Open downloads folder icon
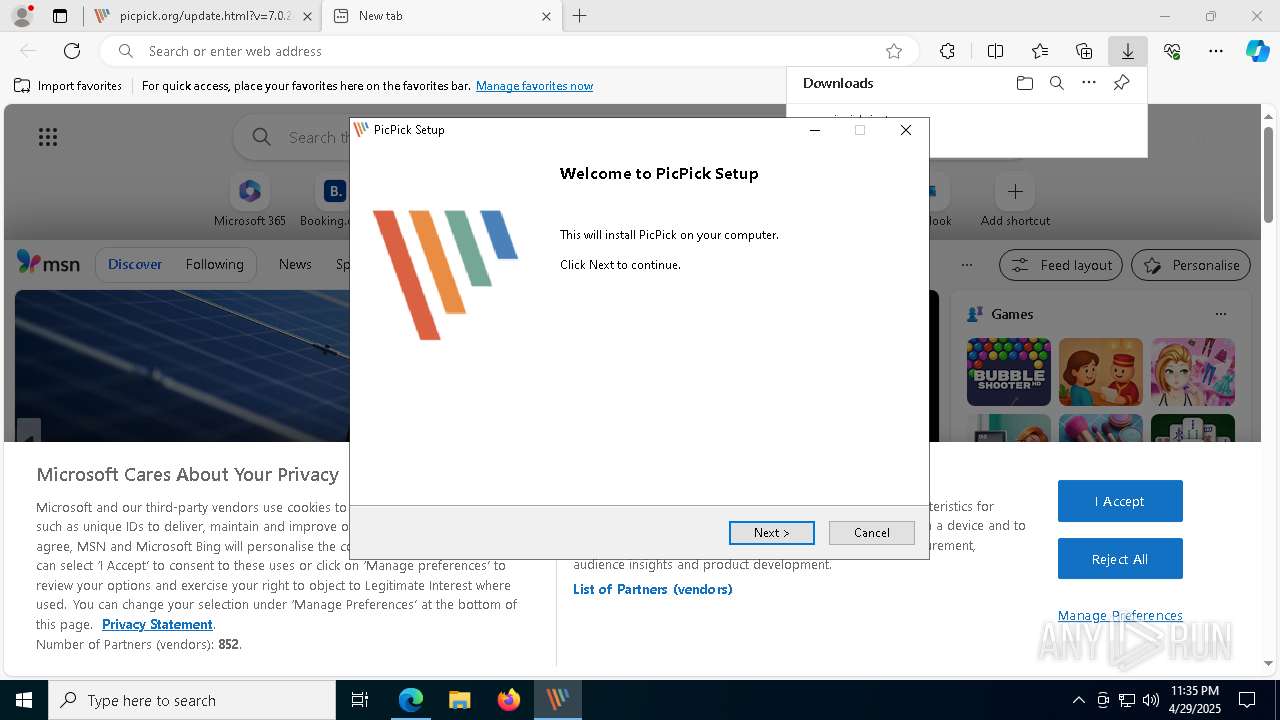This screenshot has height=720, width=1280. 1024,83
